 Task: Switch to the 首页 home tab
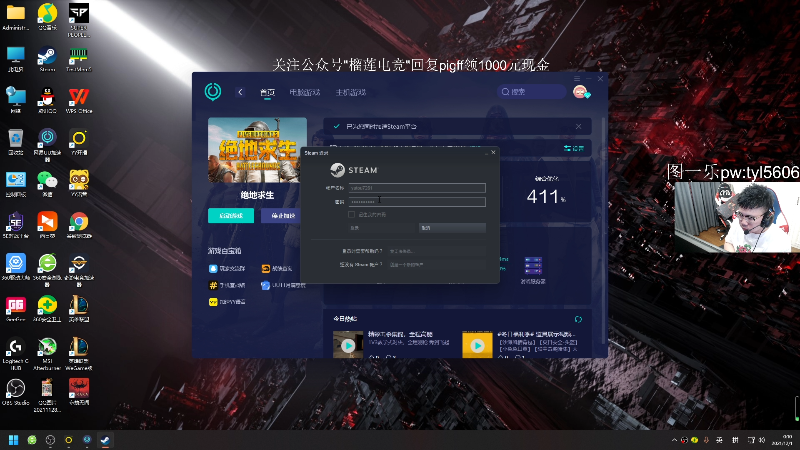click(267, 92)
